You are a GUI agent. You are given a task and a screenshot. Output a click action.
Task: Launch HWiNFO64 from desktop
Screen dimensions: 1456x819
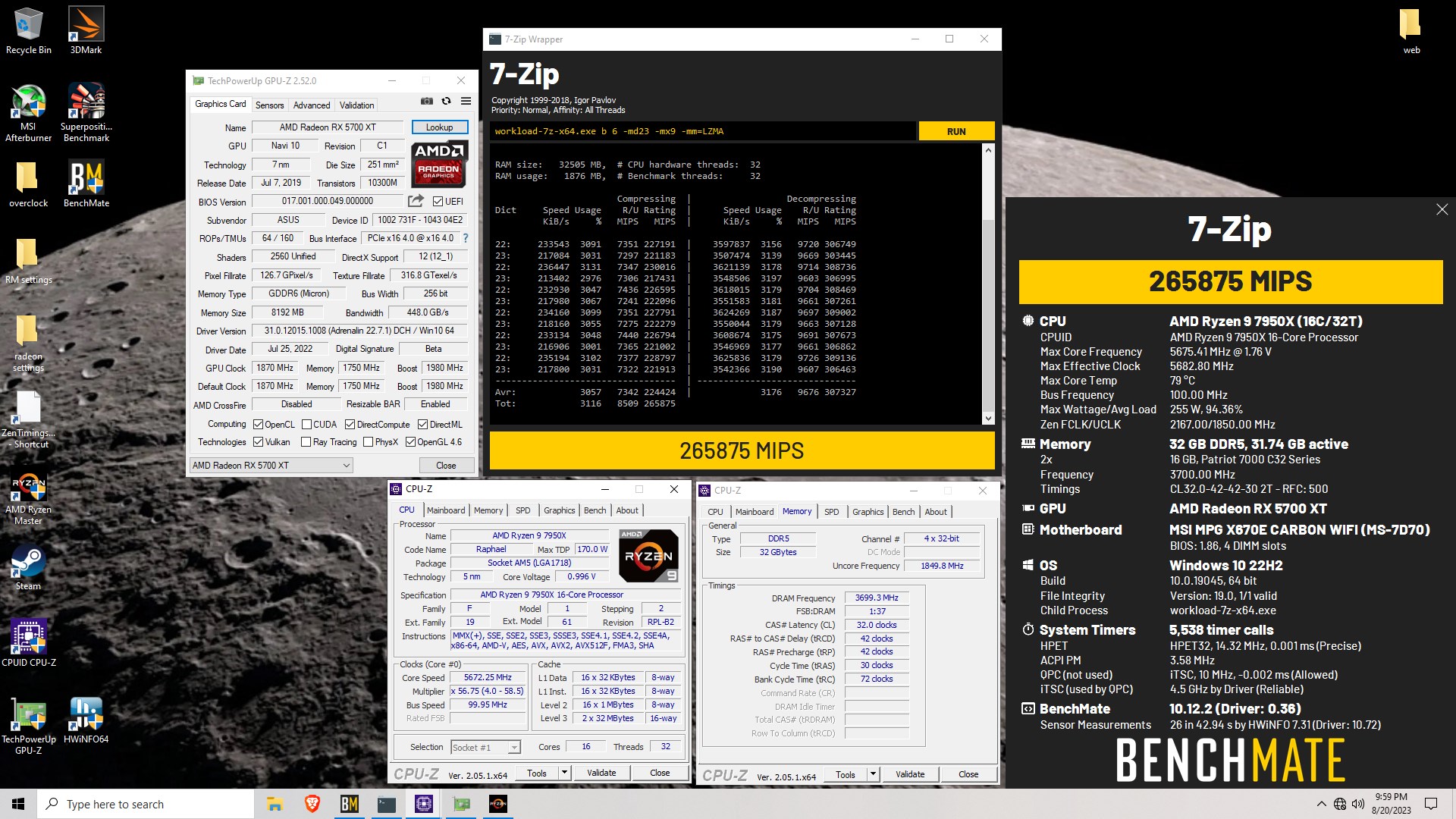coord(86,719)
